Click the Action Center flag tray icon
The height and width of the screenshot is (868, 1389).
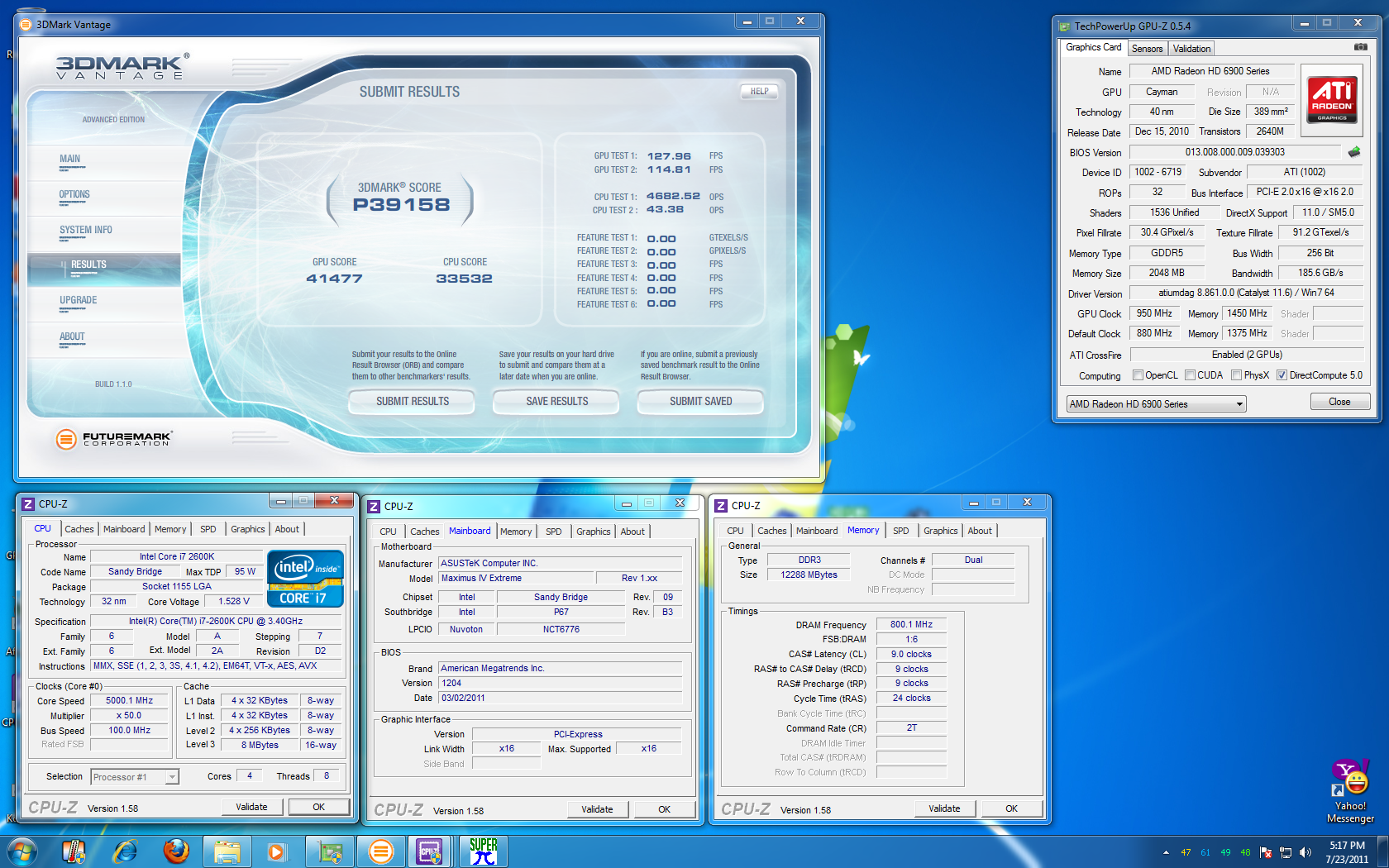[x=1265, y=852]
